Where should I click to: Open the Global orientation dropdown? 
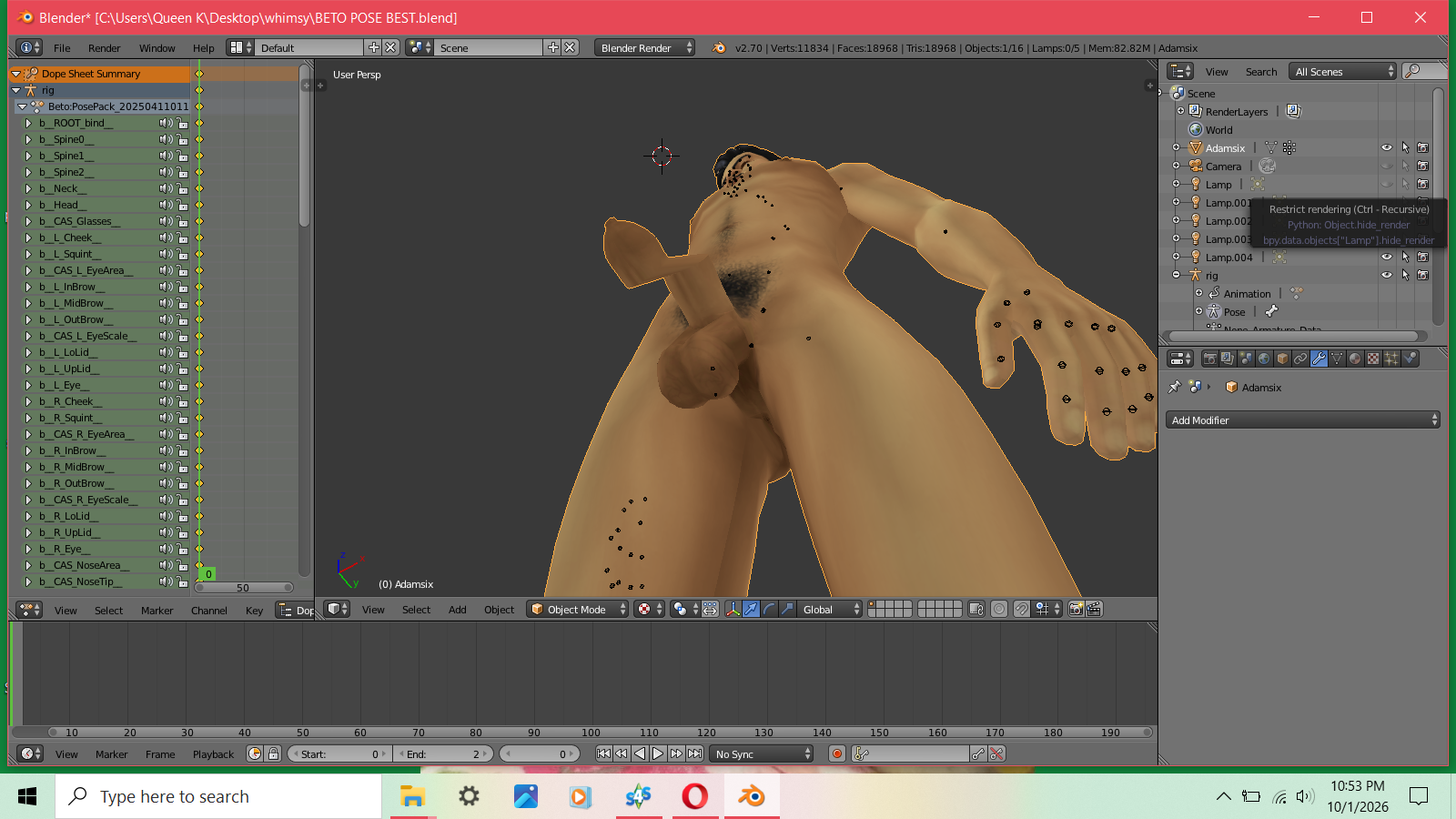click(828, 609)
